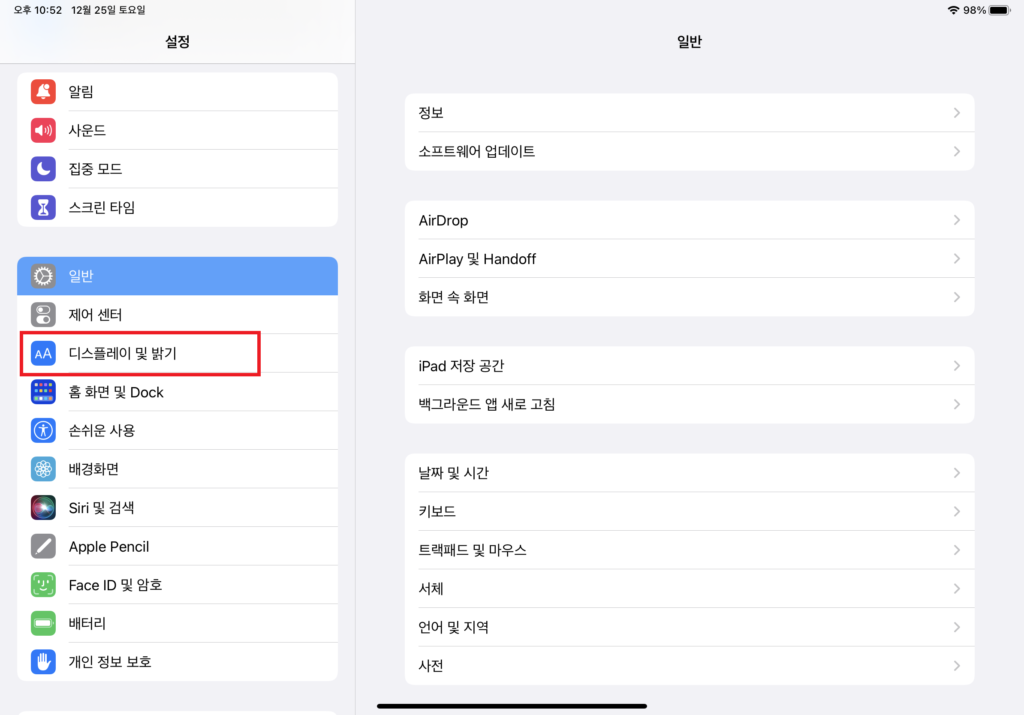
Task: Open Apple Pencil settings
Action: click(x=178, y=546)
